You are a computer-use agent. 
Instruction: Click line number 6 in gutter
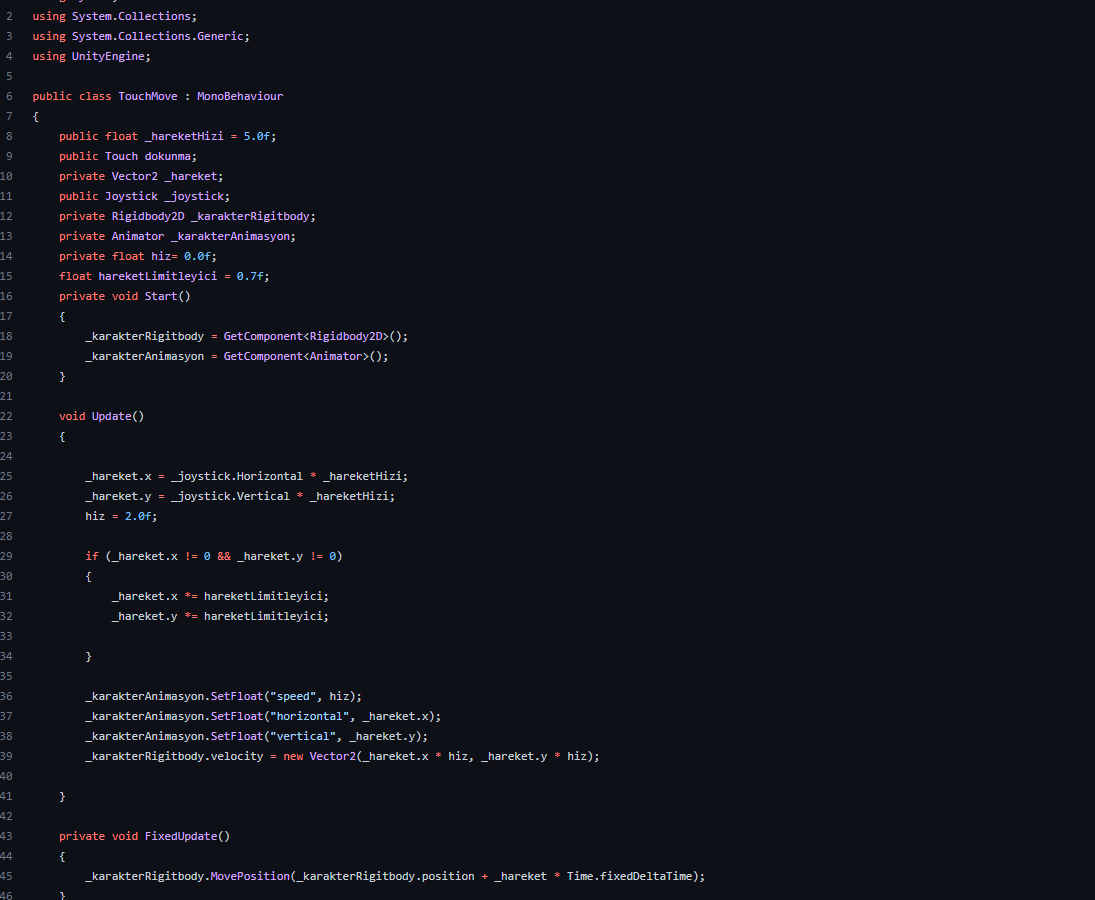tap(9, 96)
